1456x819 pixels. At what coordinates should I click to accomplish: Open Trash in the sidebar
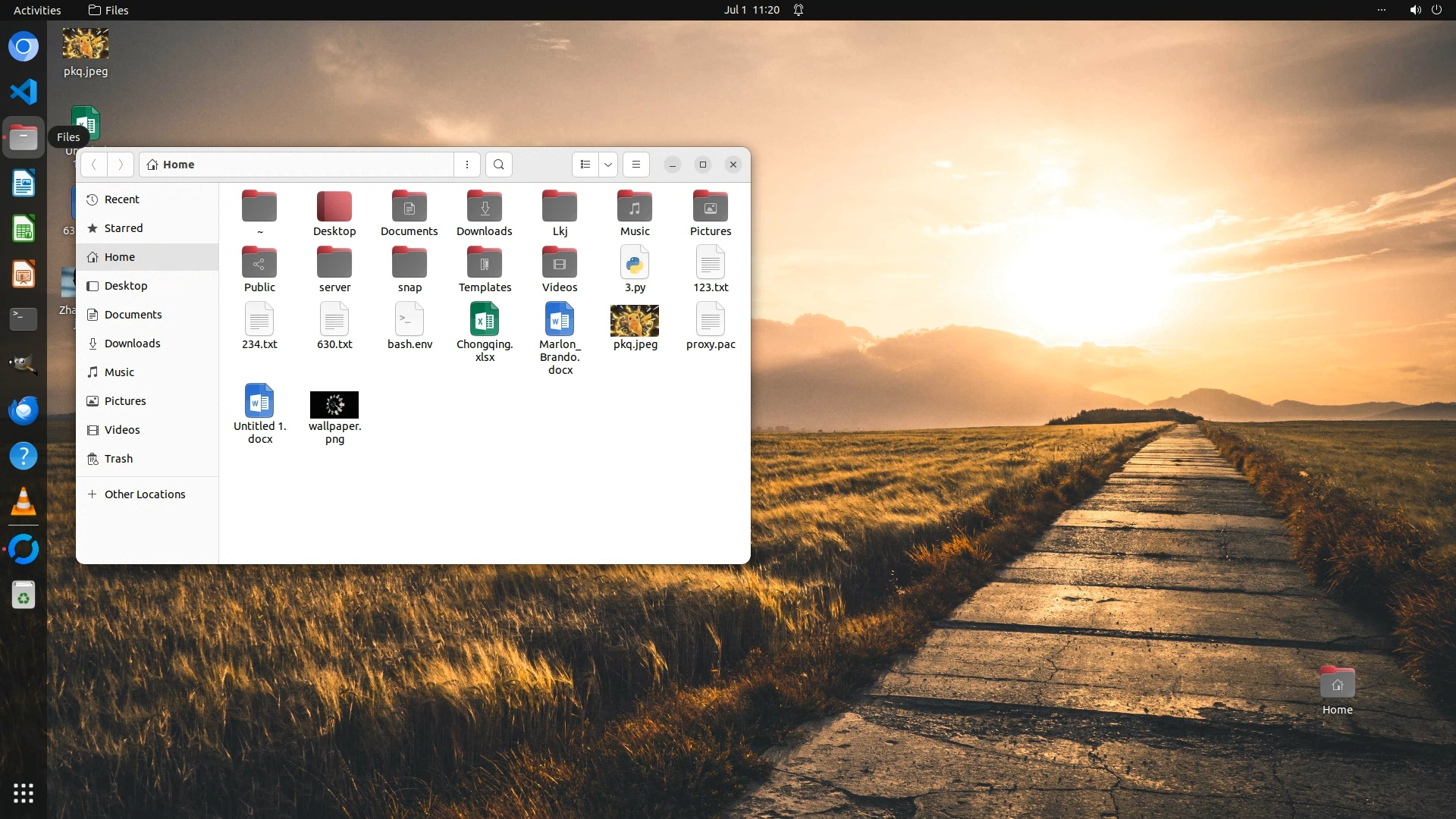tap(118, 459)
